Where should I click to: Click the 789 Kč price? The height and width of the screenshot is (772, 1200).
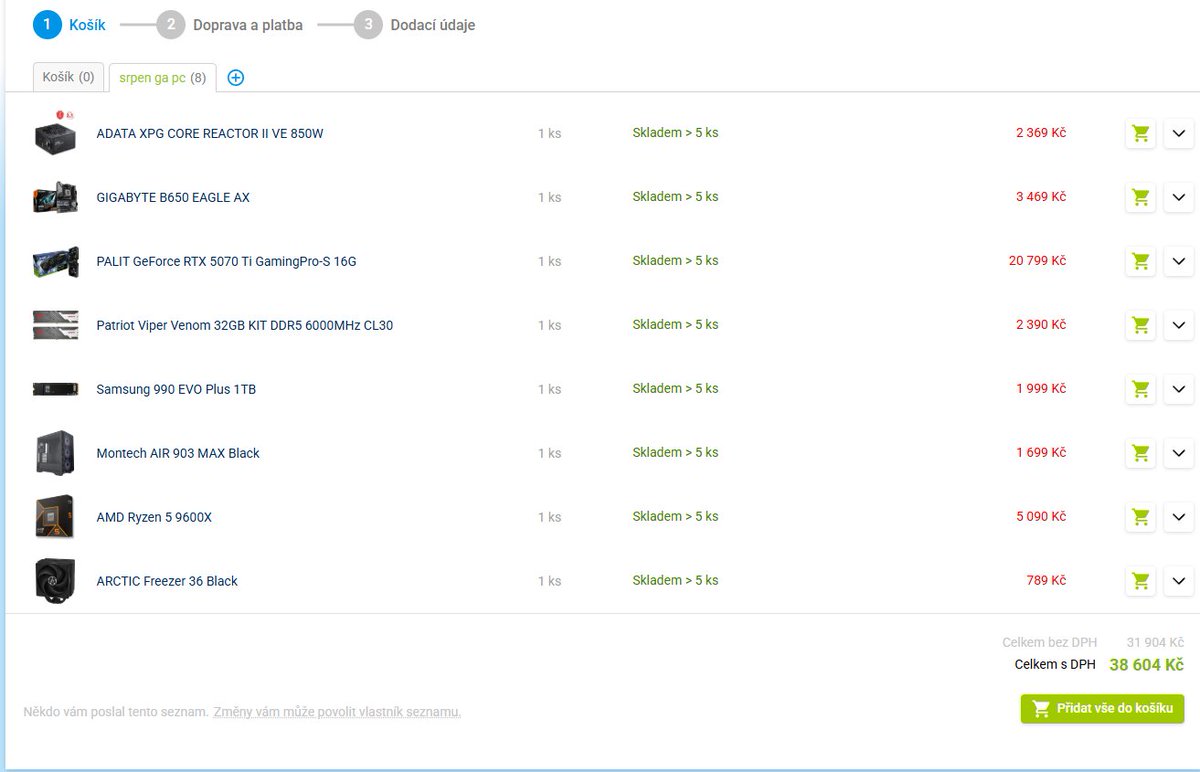[x=1046, y=581]
